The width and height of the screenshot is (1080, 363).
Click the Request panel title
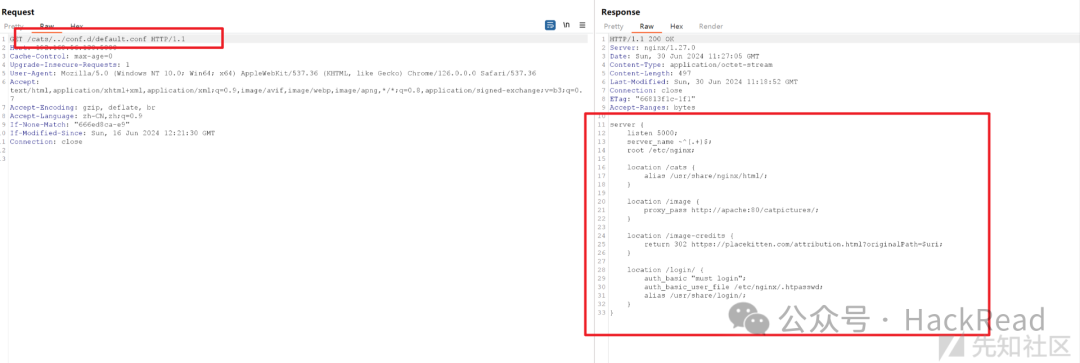[18, 12]
